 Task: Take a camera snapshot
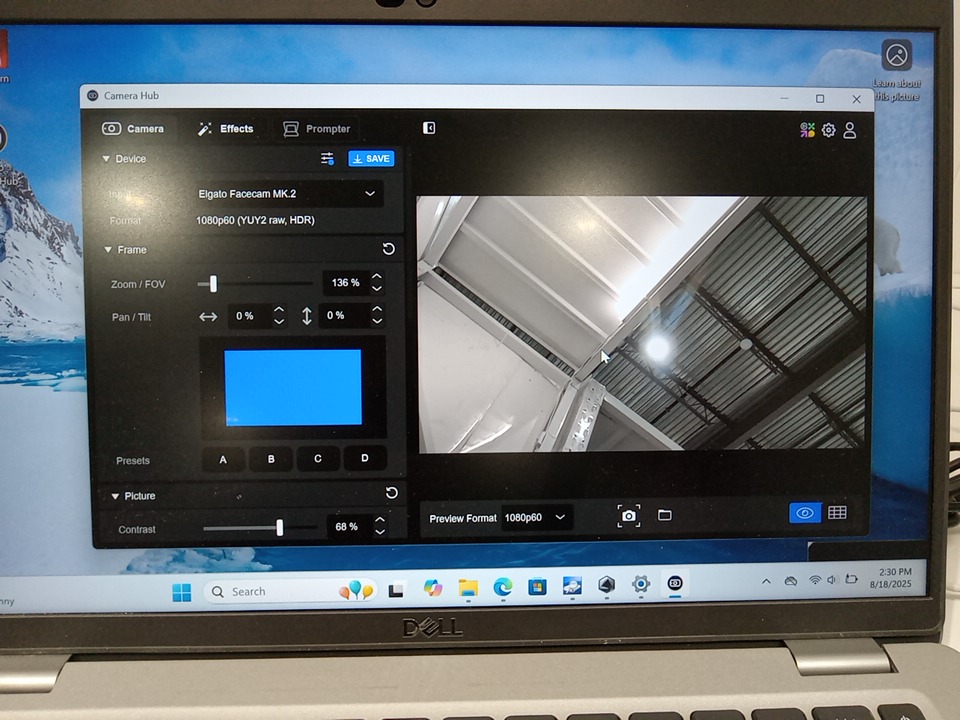(x=629, y=516)
